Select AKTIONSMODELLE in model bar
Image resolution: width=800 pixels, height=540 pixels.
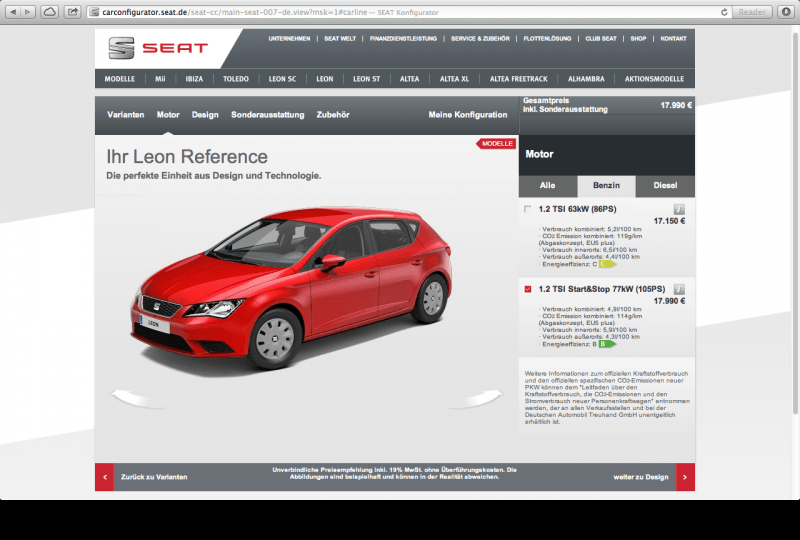coord(654,79)
